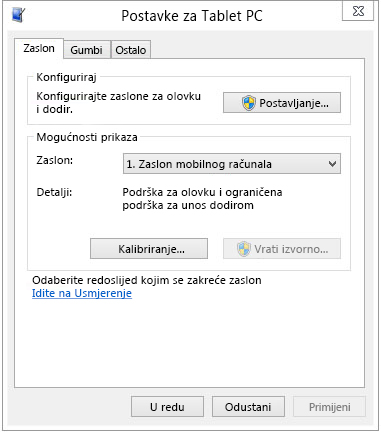The height and width of the screenshot is (433, 381).
Task: Switch to the Ostalo tab
Action: click(131, 50)
